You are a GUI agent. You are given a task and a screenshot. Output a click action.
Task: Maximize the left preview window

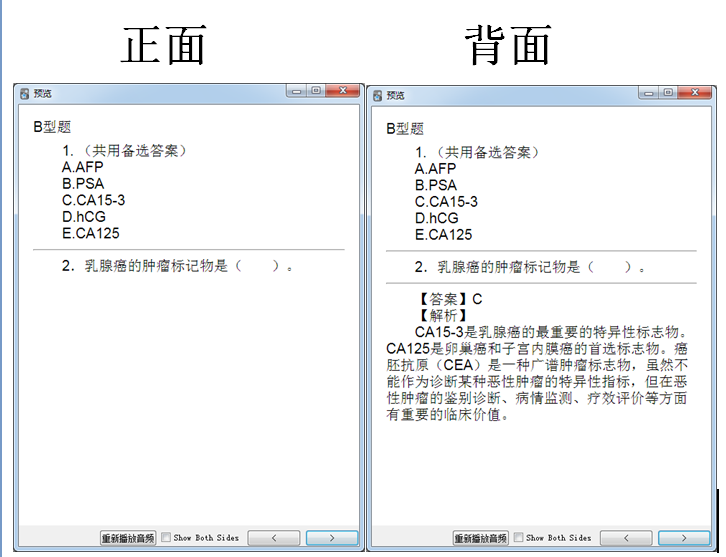coord(316,91)
